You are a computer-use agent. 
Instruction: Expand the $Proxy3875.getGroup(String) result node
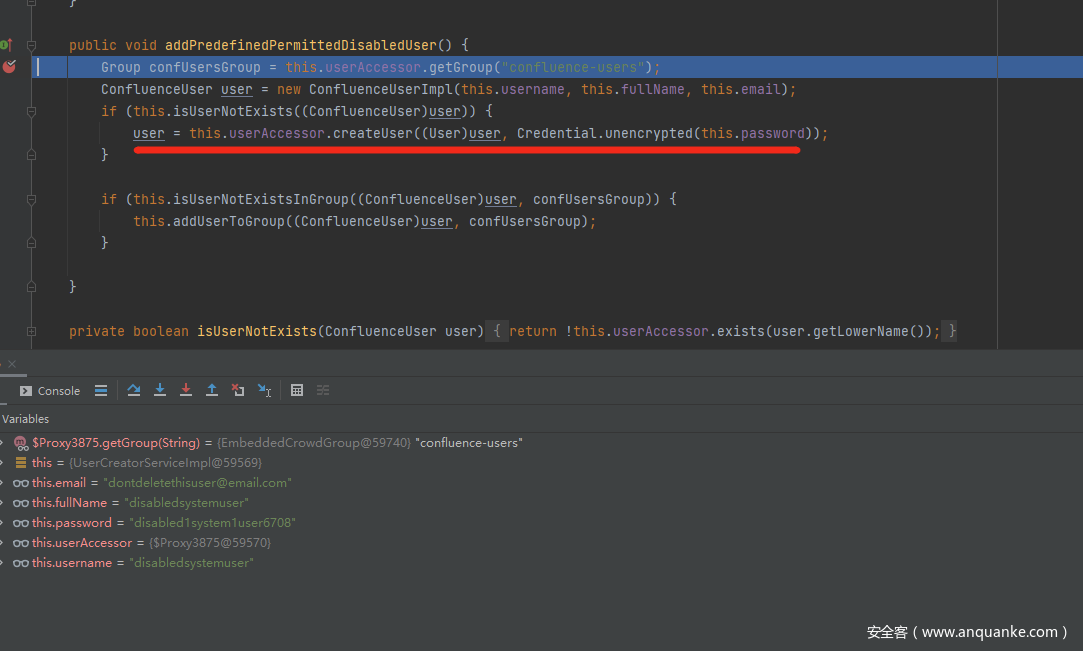tap(3, 442)
